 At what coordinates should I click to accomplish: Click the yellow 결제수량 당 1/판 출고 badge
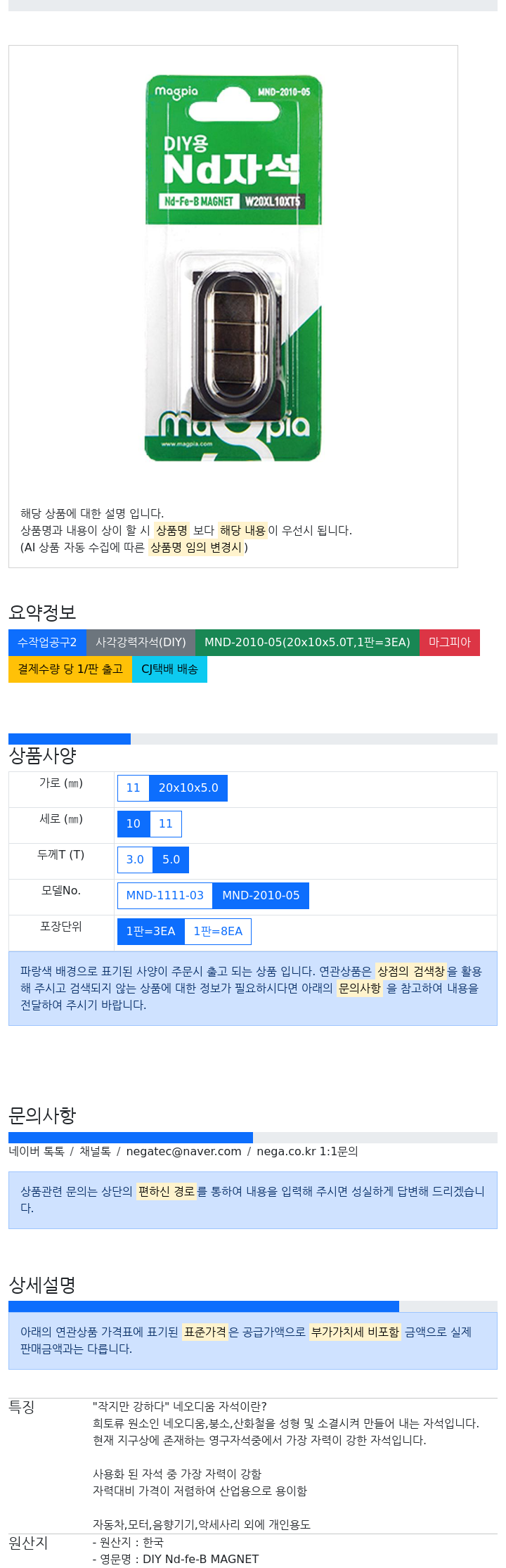(70, 669)
